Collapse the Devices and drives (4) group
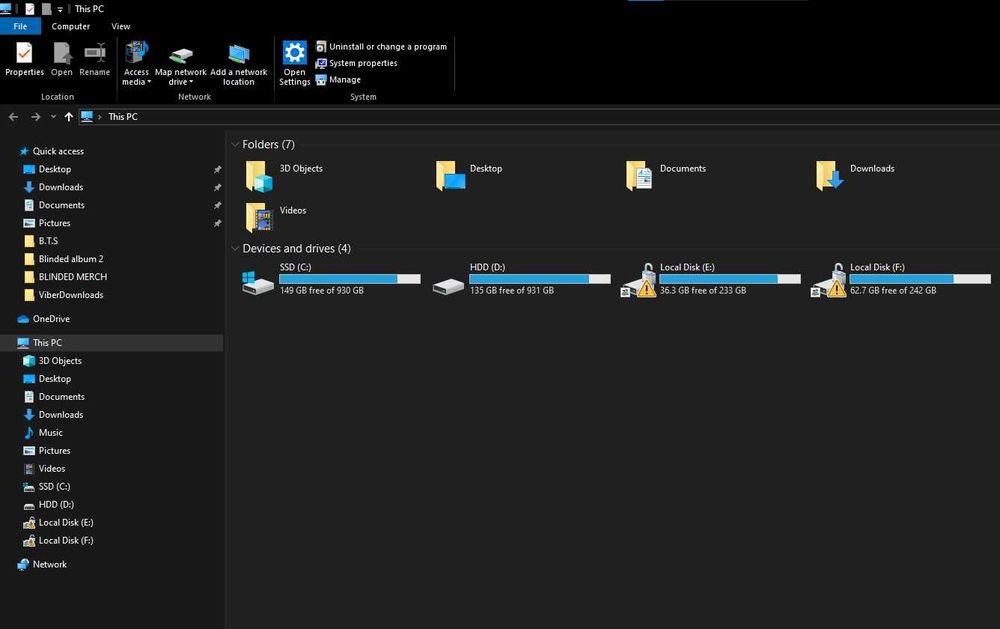The width and height of the screenshot is (1000, 629). 235,248
